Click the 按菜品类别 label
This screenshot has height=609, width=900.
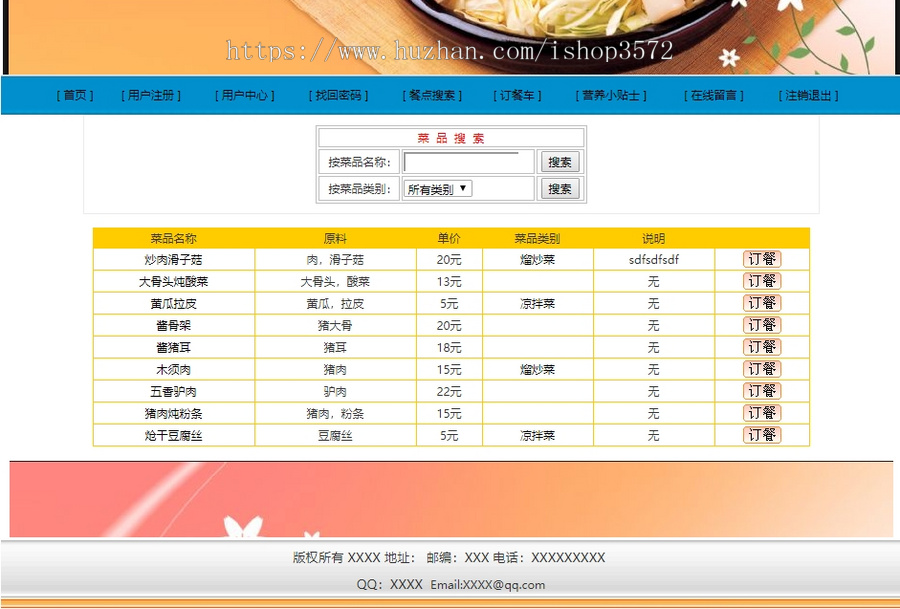pos(359,189)
